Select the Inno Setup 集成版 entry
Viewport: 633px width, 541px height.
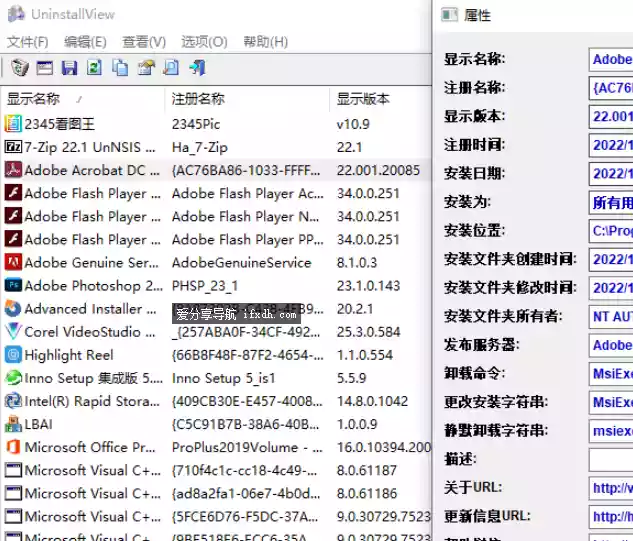(x=93, y=378)
